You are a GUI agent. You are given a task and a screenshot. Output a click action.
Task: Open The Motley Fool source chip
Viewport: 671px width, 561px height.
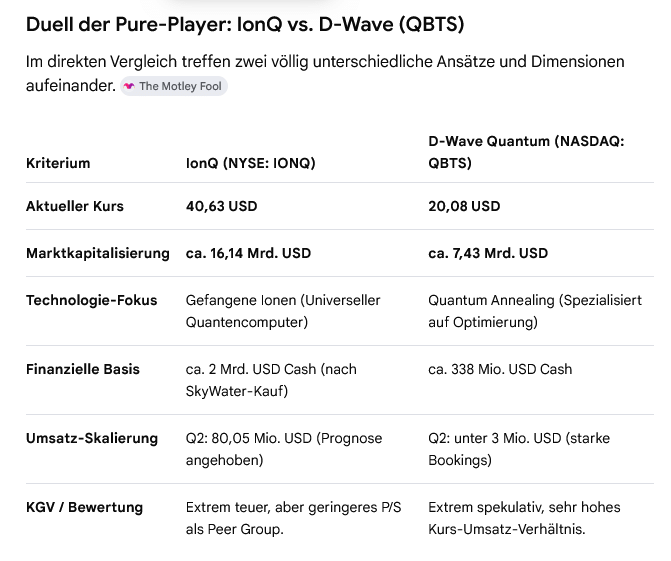174,86
